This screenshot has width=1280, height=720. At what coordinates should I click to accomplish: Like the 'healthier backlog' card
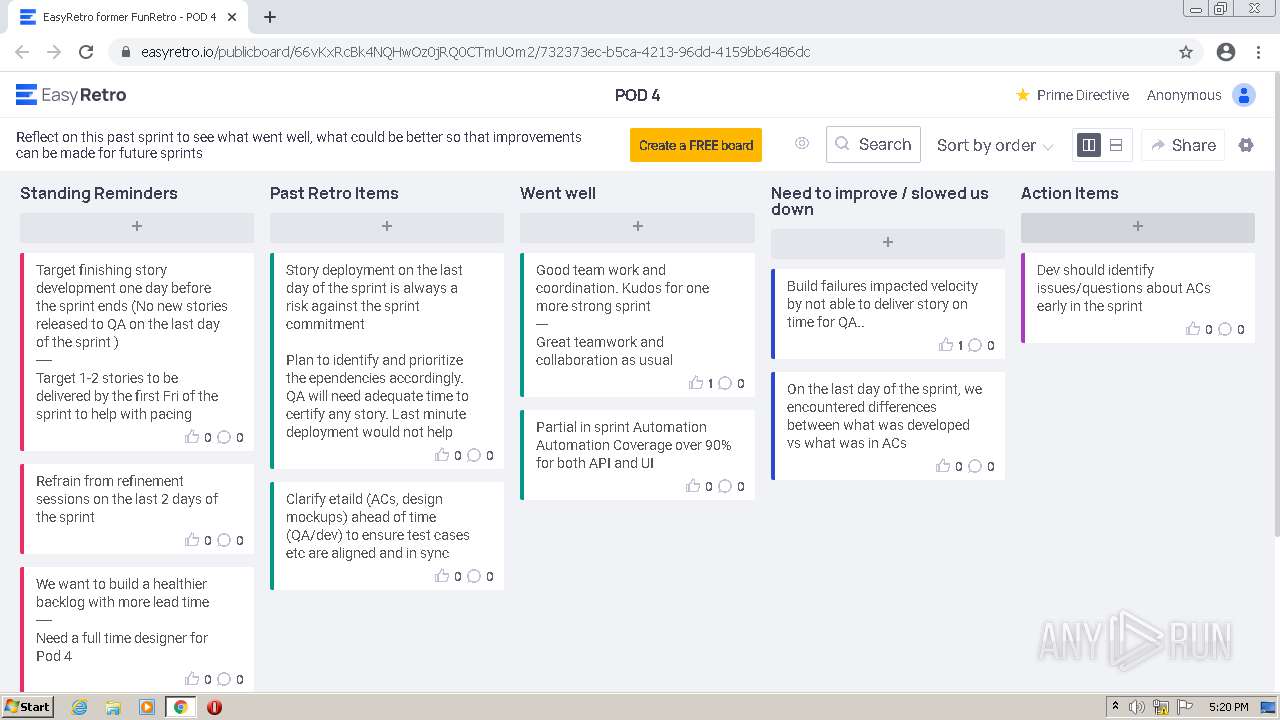click(192, 679)
